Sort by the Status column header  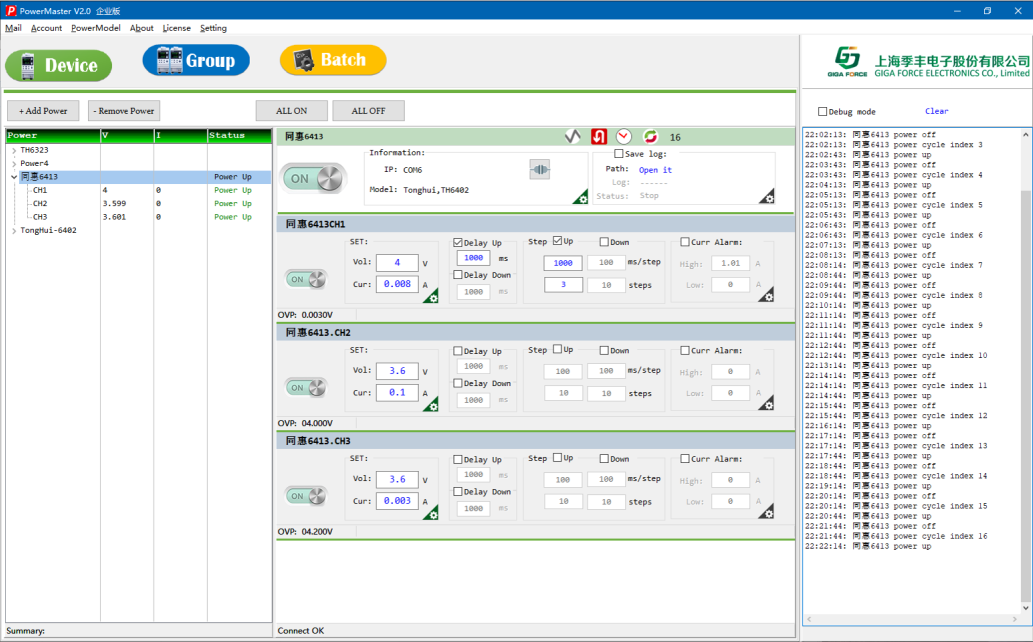(x=239, y=135)
